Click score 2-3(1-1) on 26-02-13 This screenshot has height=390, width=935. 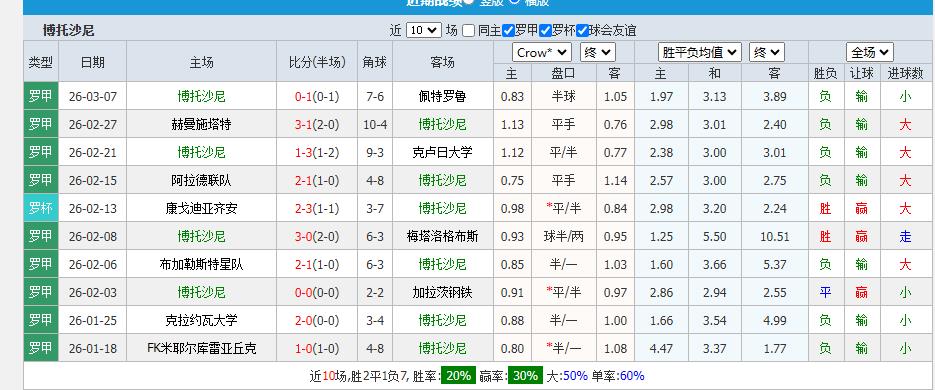[x=317, y=209]
